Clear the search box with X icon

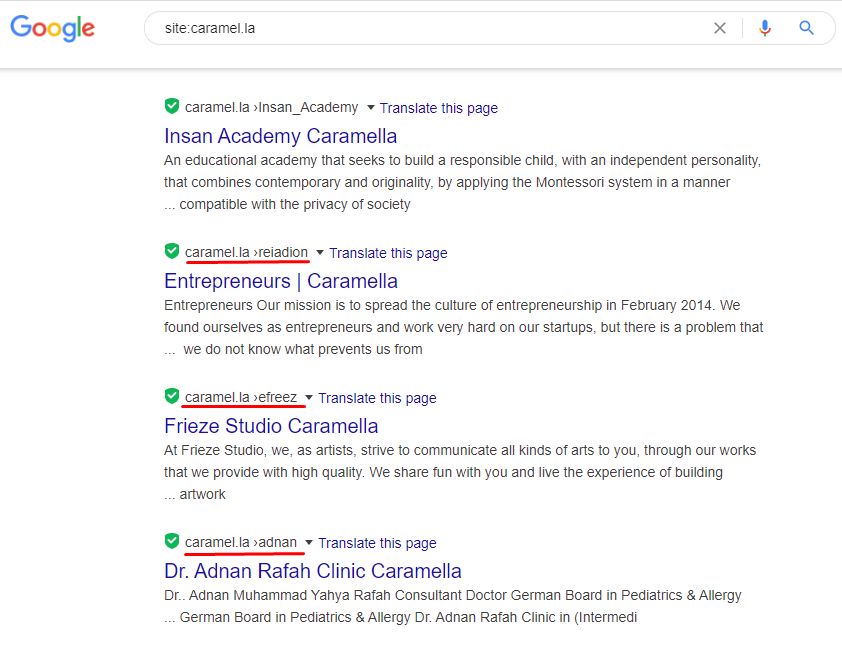click(720, 28)
